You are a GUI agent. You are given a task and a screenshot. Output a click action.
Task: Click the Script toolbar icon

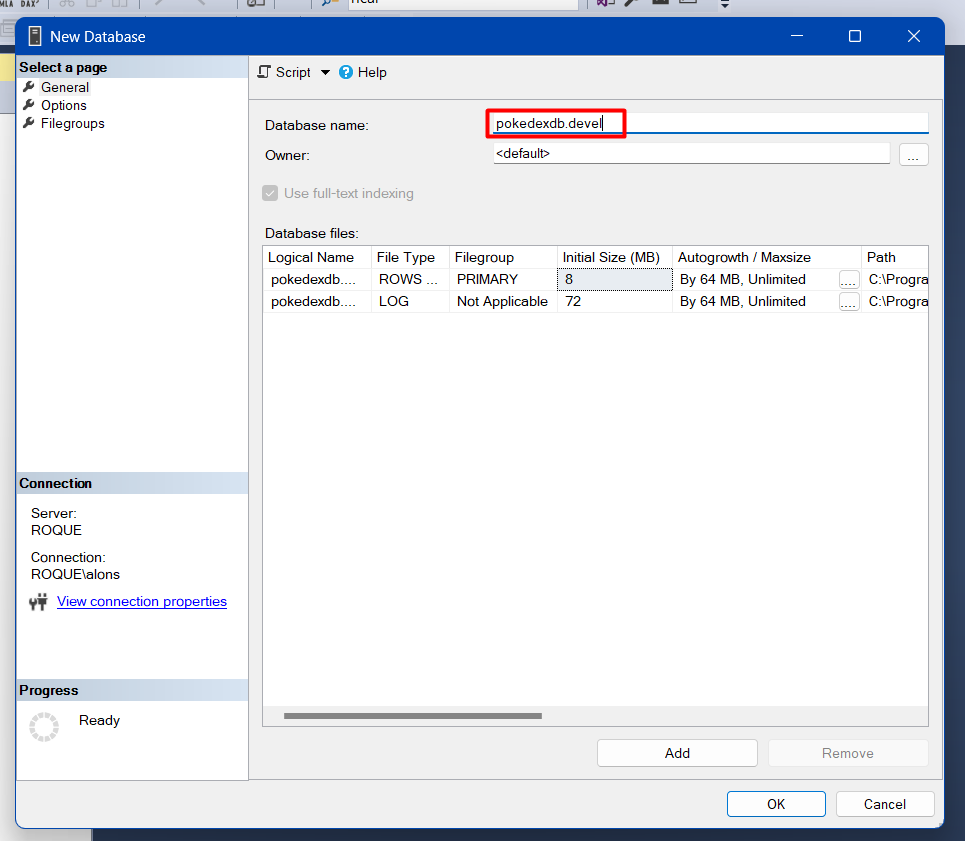coord(264,72)
